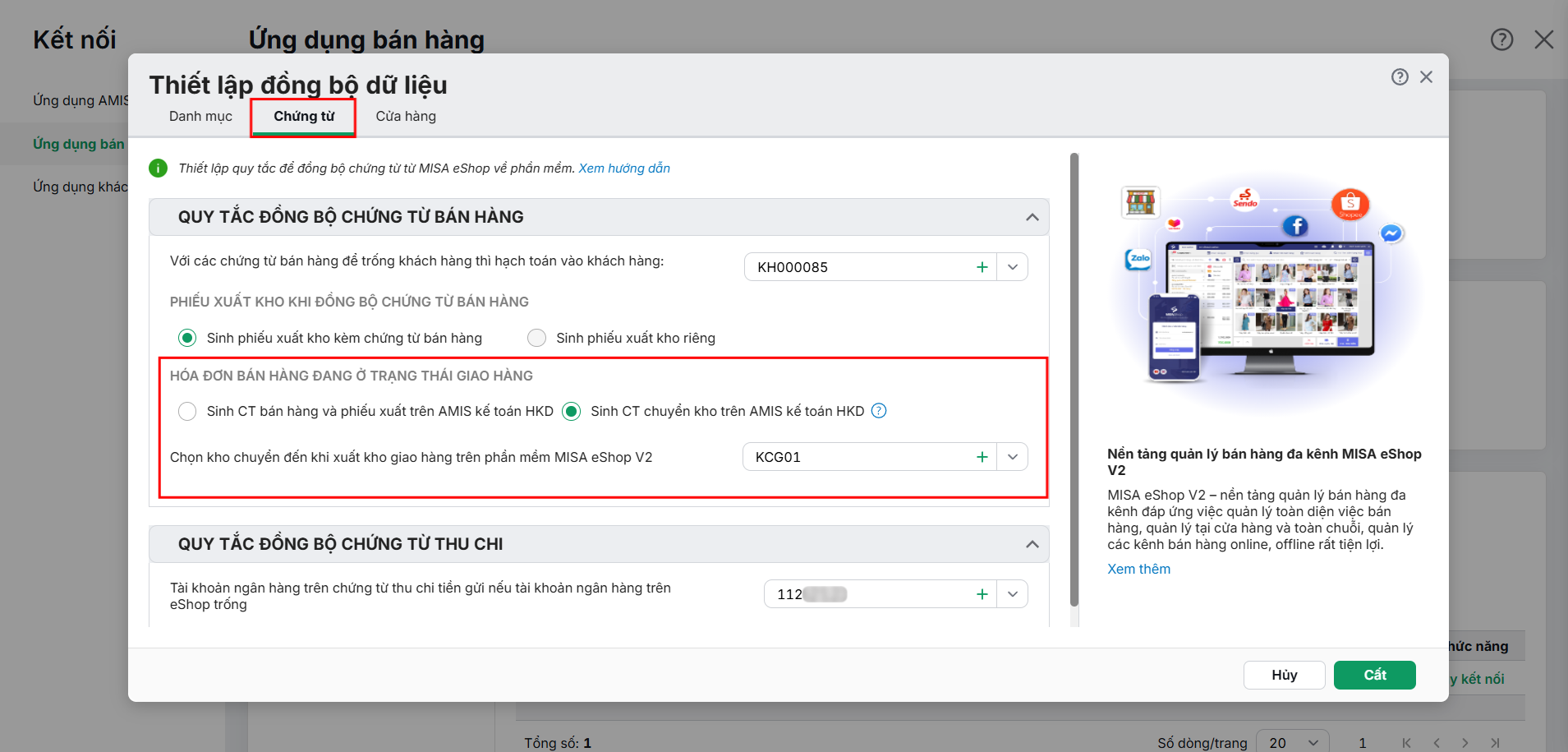1568x752 pixels.
Task: Open help tooltip icon next to Sinh CT chuyển kho
Action: [879, 411]
